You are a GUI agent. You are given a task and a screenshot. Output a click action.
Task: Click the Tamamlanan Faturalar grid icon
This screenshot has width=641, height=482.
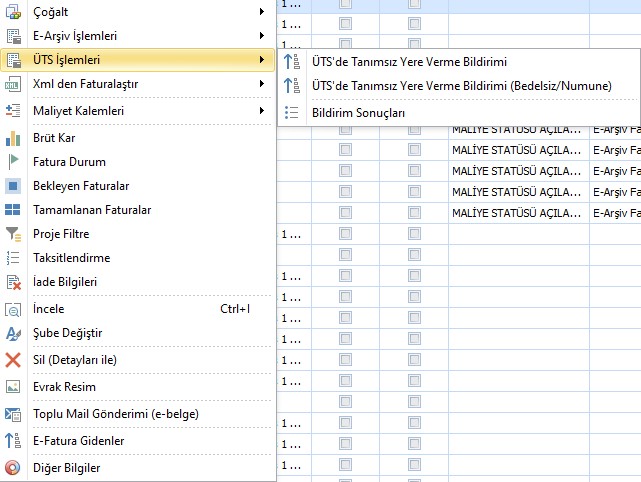coord(13,210)
